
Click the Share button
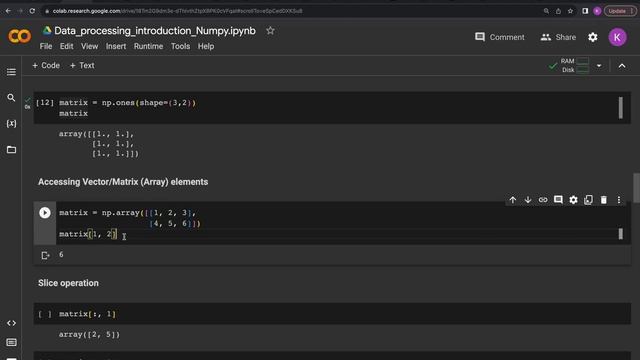click(x=558, y=37)
